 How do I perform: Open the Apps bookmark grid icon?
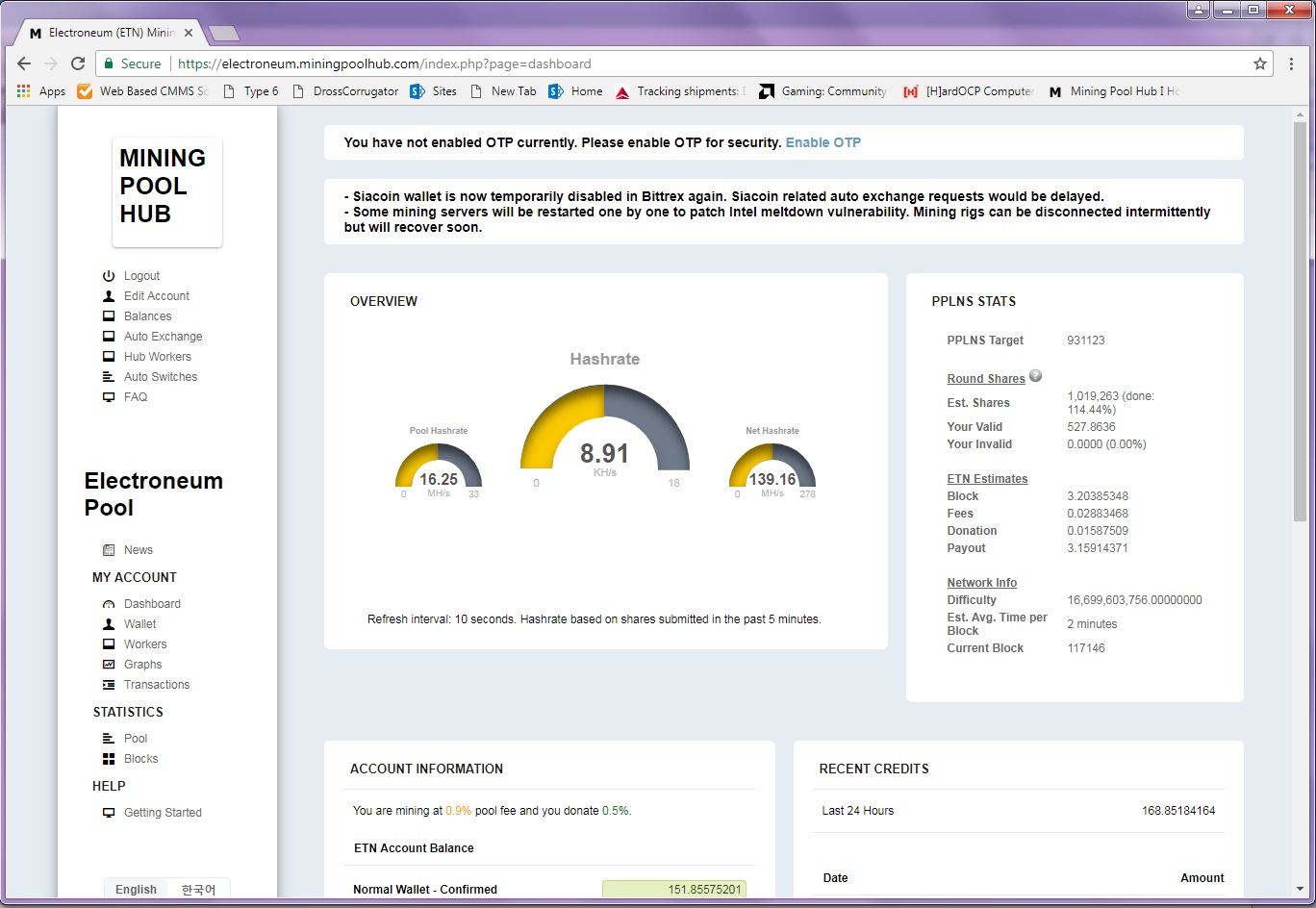click(x=24, y=91)
